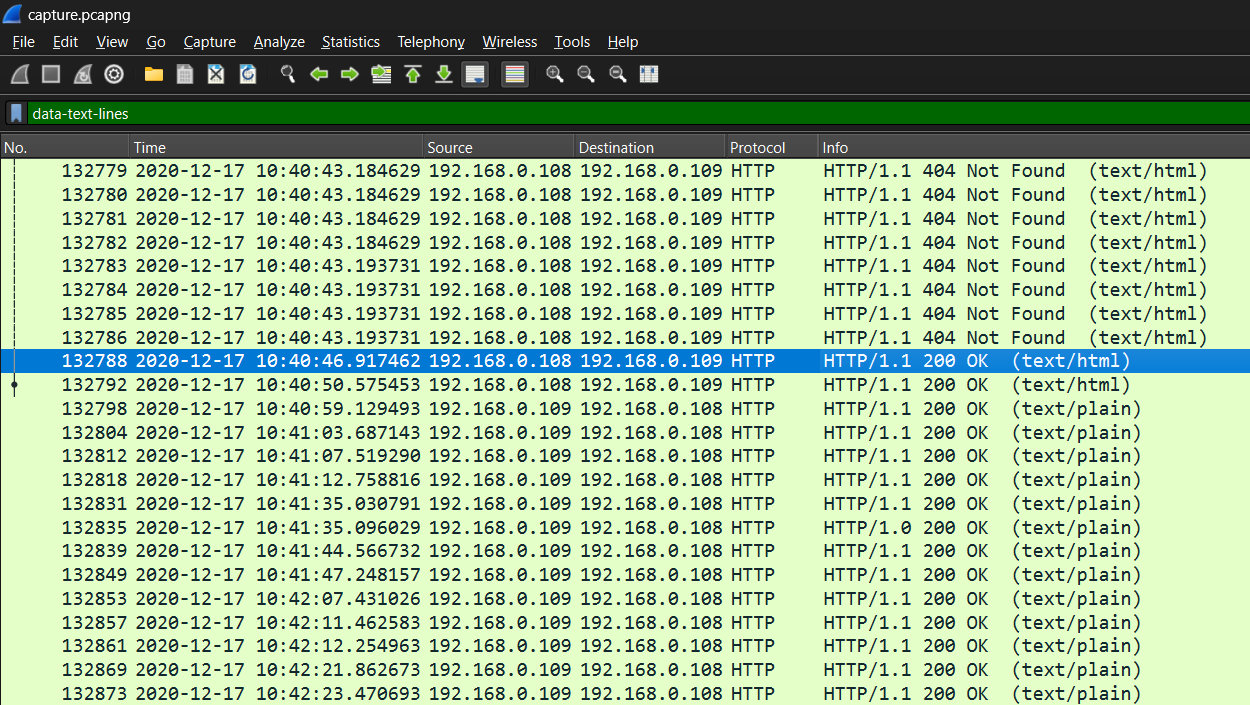Click the data-text-lines display filter field

tap(638, 114)
